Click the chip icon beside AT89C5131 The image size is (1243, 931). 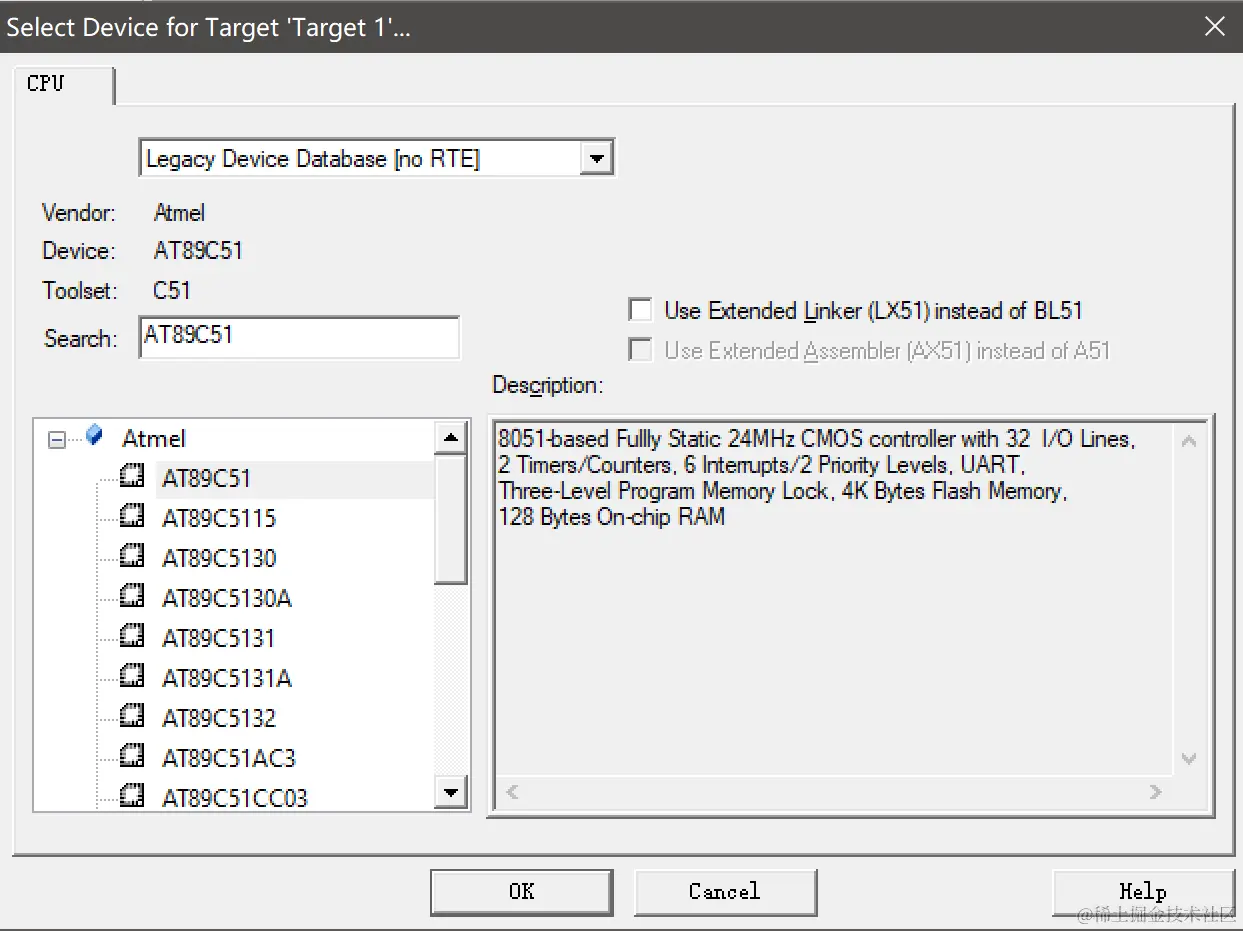click(x=132, y=637)
